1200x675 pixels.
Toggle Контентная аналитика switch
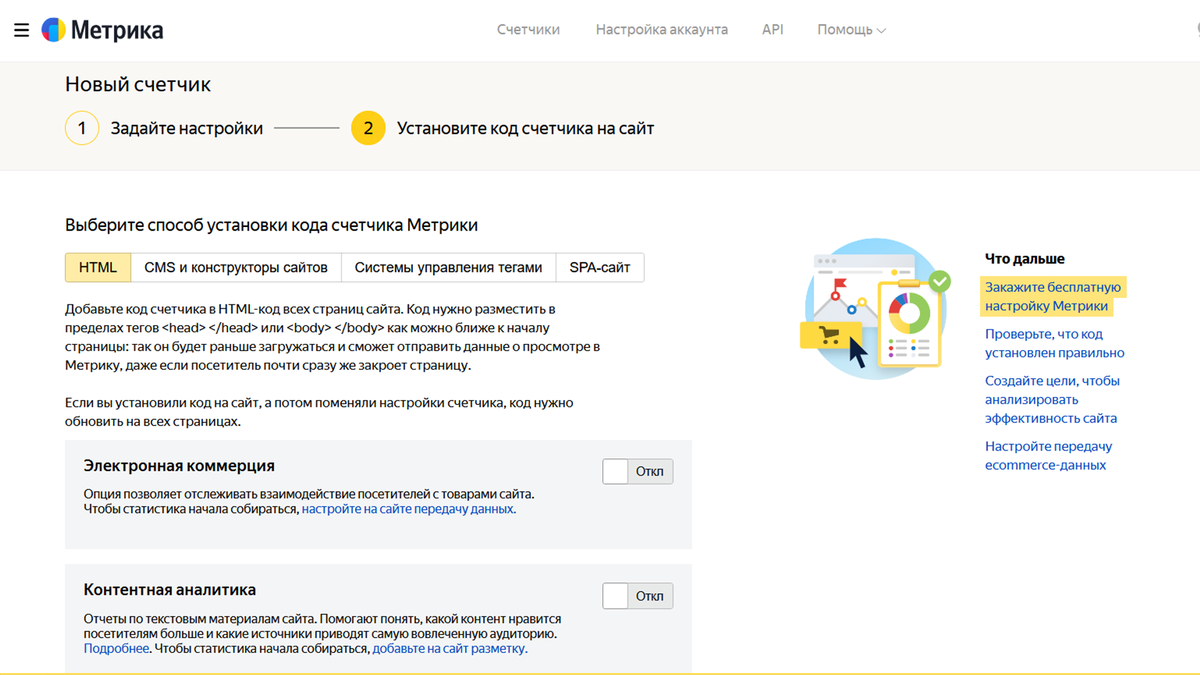pos(638,596)
